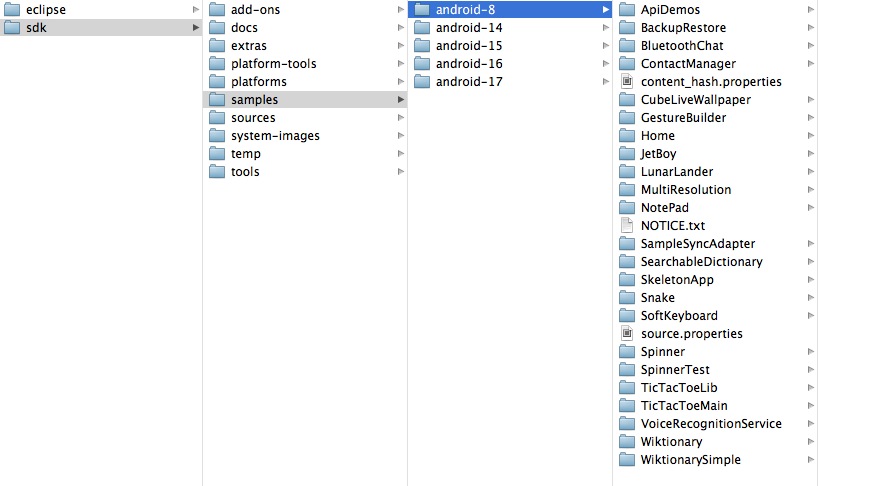This screenshot has height=486, width=882.
Task: Click the platforms folder icon
Action: point(217,82)
